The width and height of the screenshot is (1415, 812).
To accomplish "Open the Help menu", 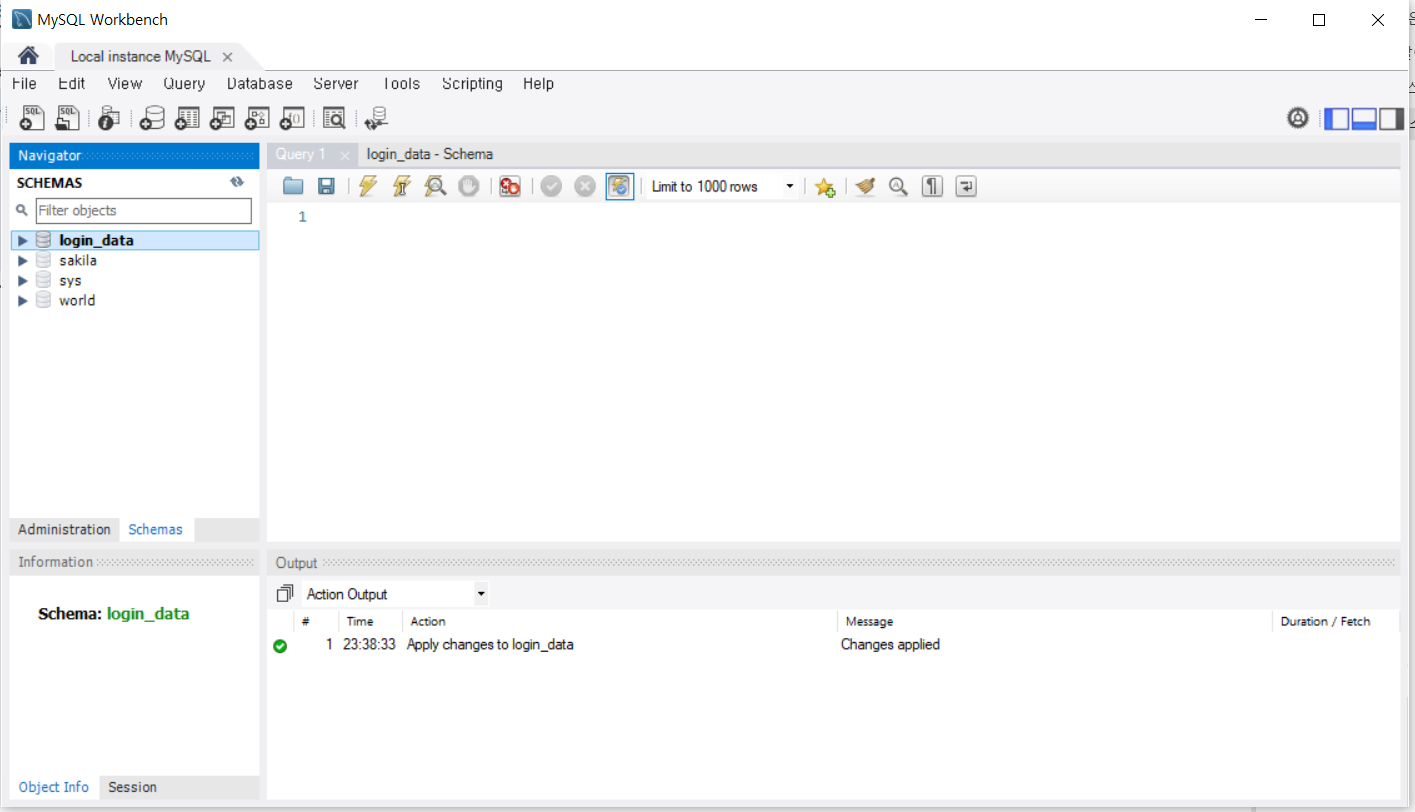I will pos(538,84).
